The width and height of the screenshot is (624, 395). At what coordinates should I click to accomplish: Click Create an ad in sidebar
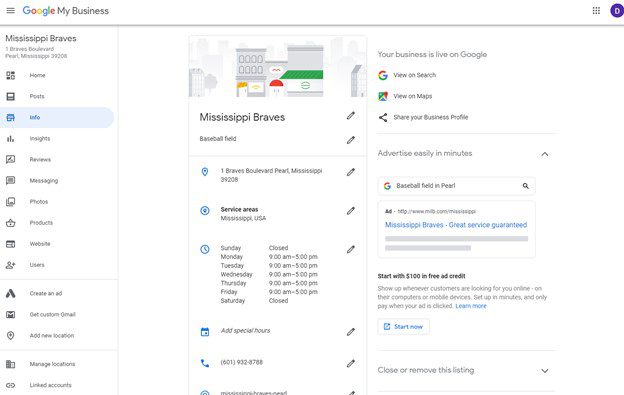[x=46, y=294]
